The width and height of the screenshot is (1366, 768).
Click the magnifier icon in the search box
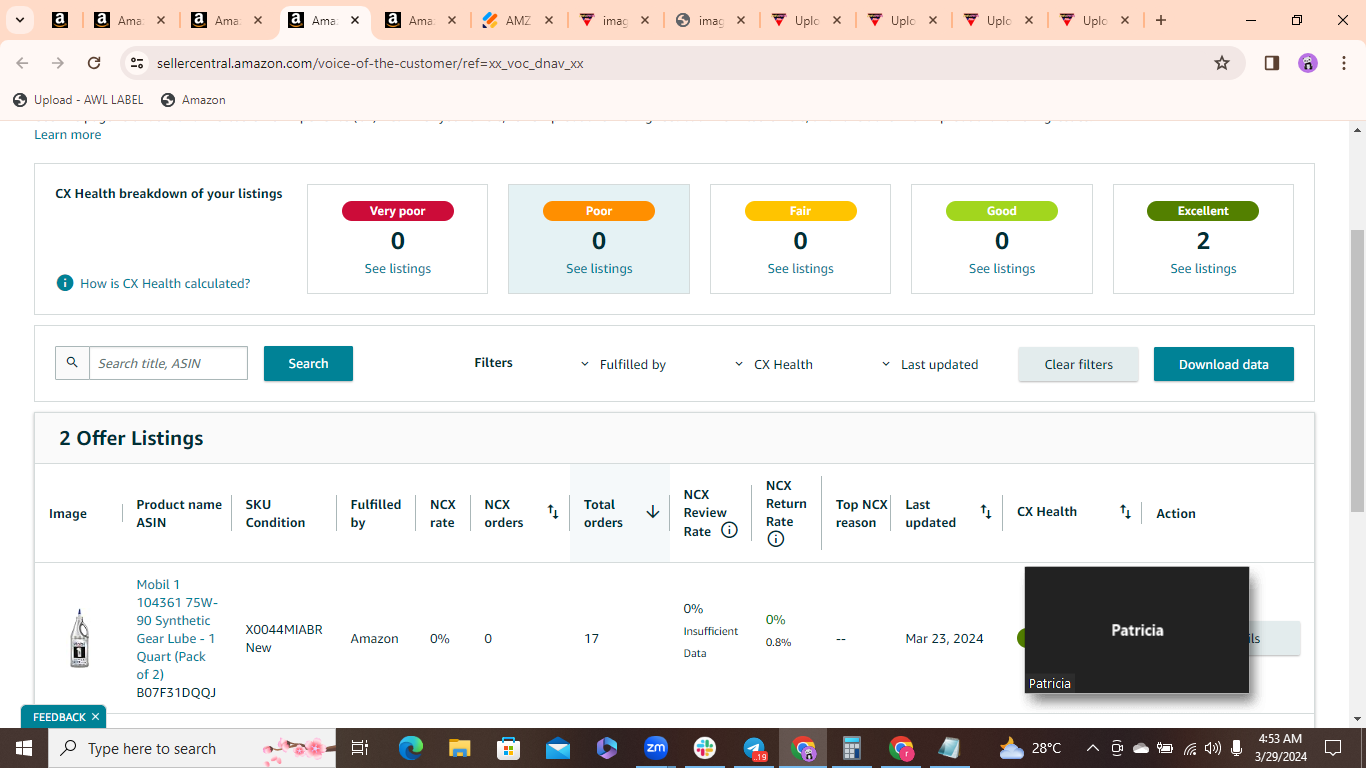72,363
